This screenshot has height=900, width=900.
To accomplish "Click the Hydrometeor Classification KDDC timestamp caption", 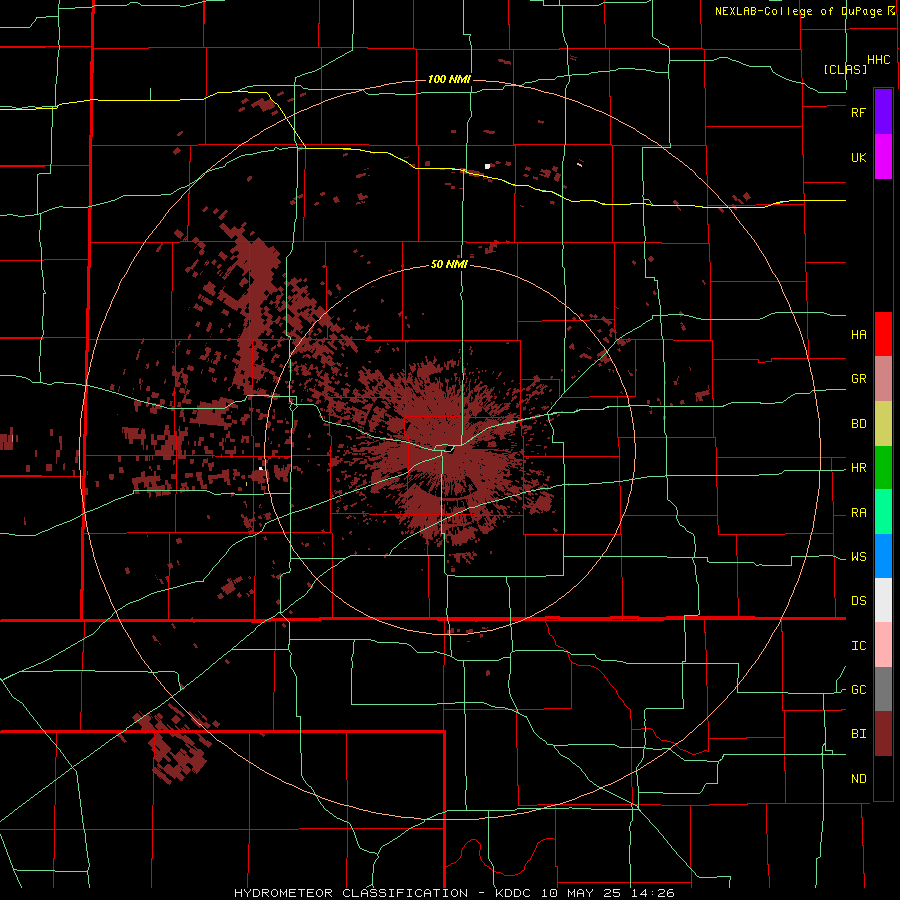I will coord(454,893).
